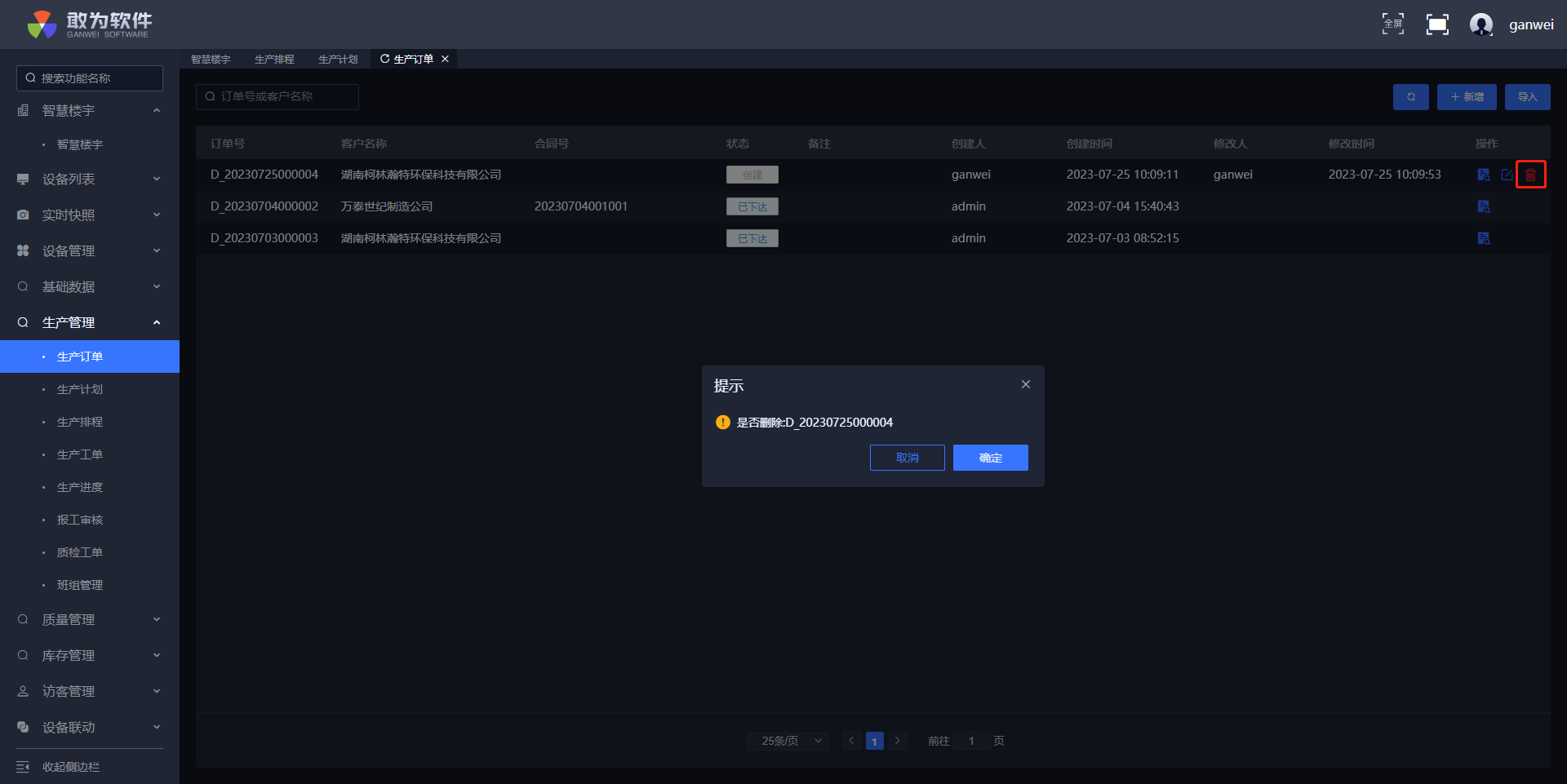This screenshot has width=1567, height=784.
Task: Switch to the 生产排程 tab
Action: coord(274,60)
